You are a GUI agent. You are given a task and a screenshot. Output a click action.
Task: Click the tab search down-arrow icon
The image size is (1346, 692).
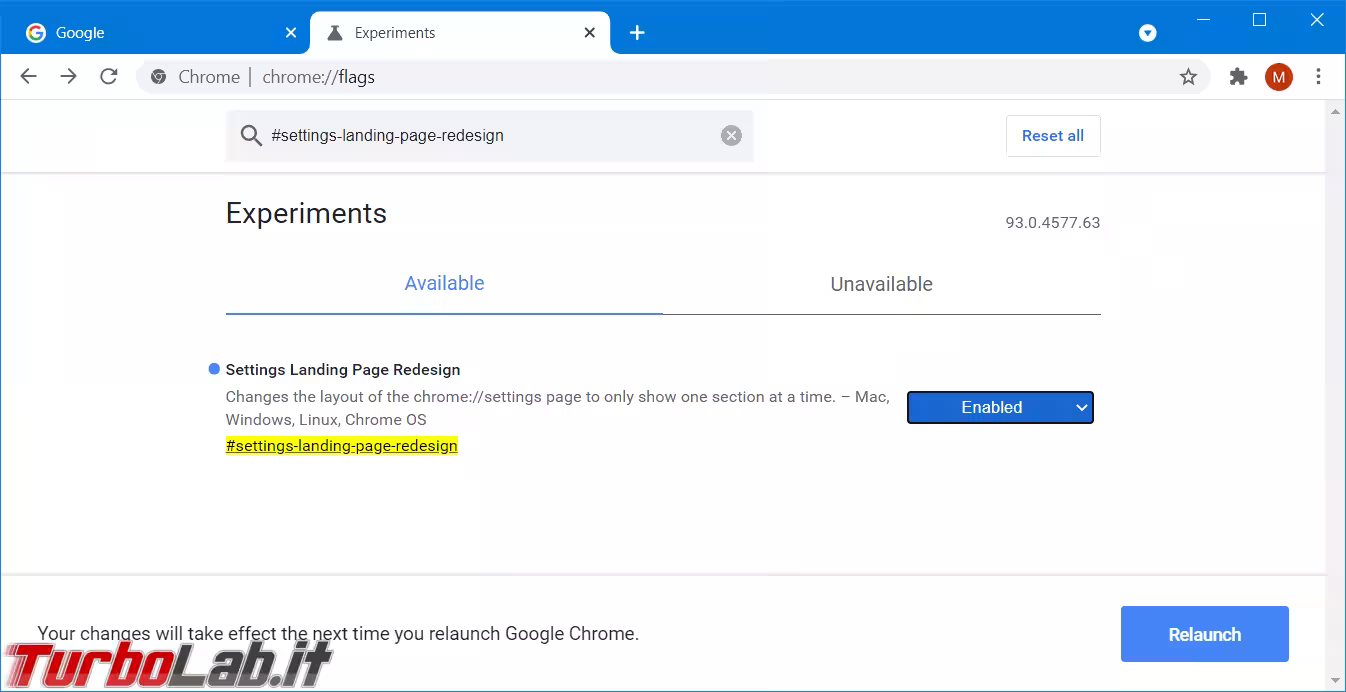1148,33
